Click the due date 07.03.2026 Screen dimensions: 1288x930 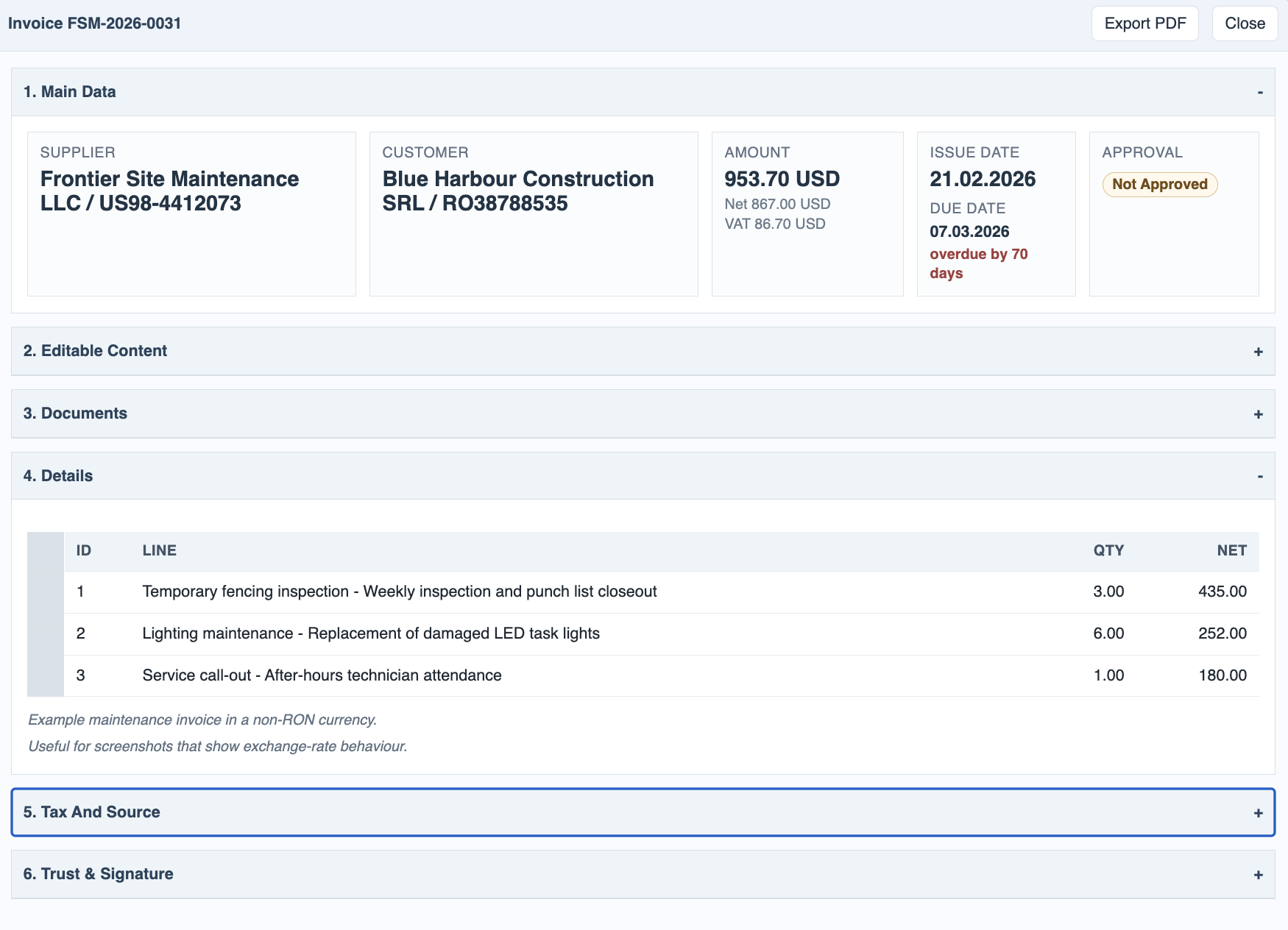pos(969,232)
